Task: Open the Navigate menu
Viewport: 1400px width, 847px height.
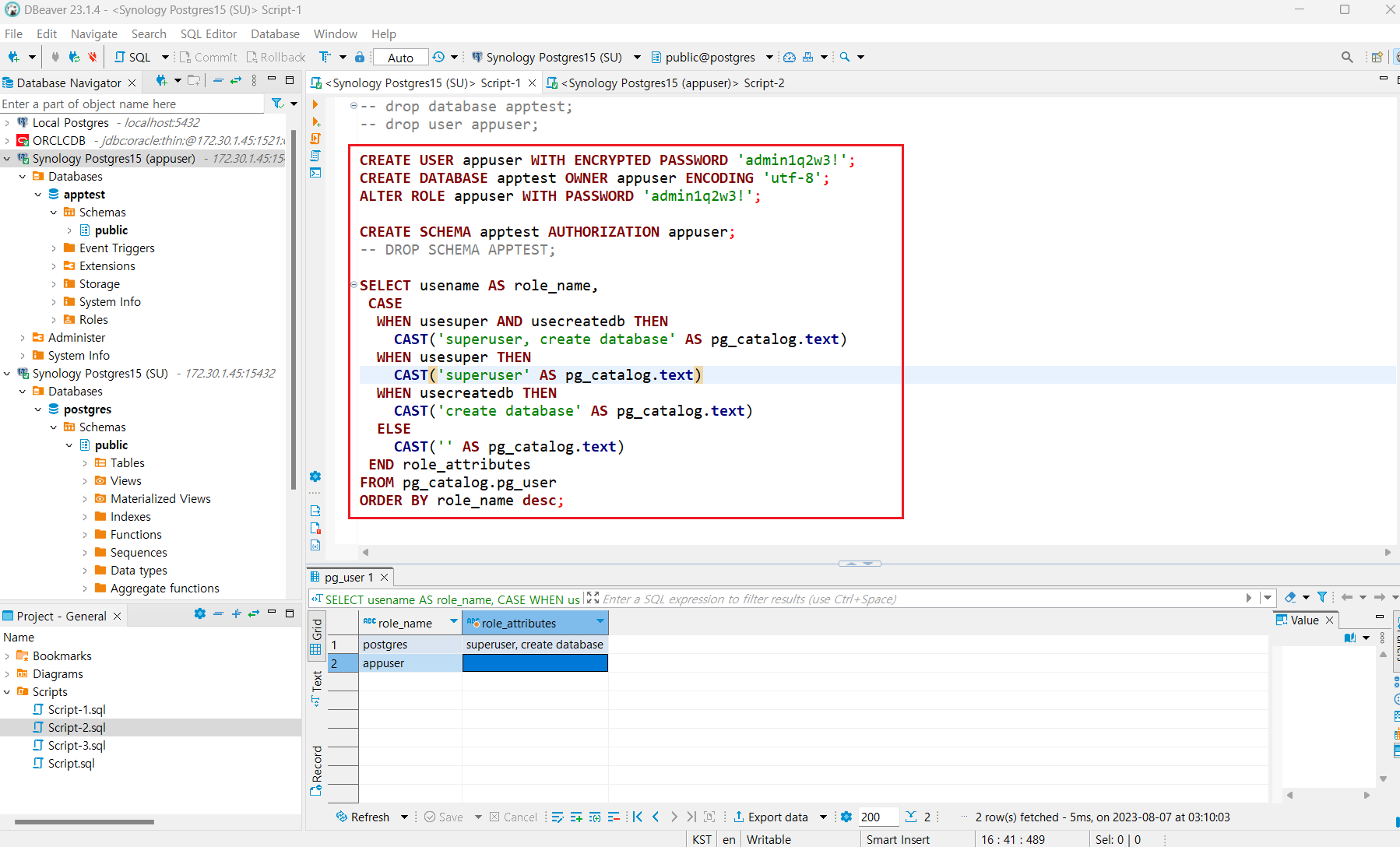Action: (93, 33)
